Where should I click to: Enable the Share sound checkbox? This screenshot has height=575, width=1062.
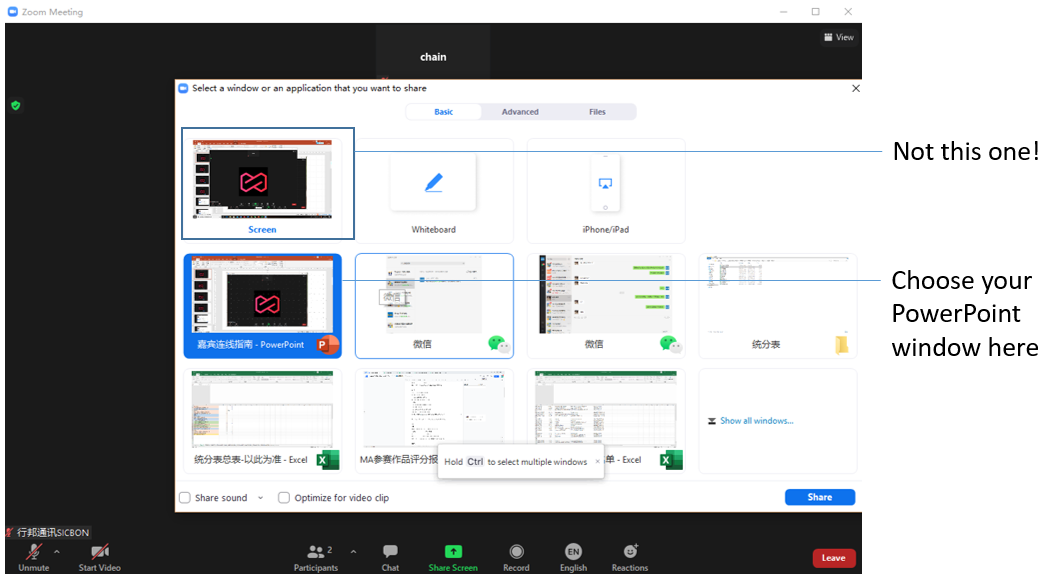click(185, 498)
